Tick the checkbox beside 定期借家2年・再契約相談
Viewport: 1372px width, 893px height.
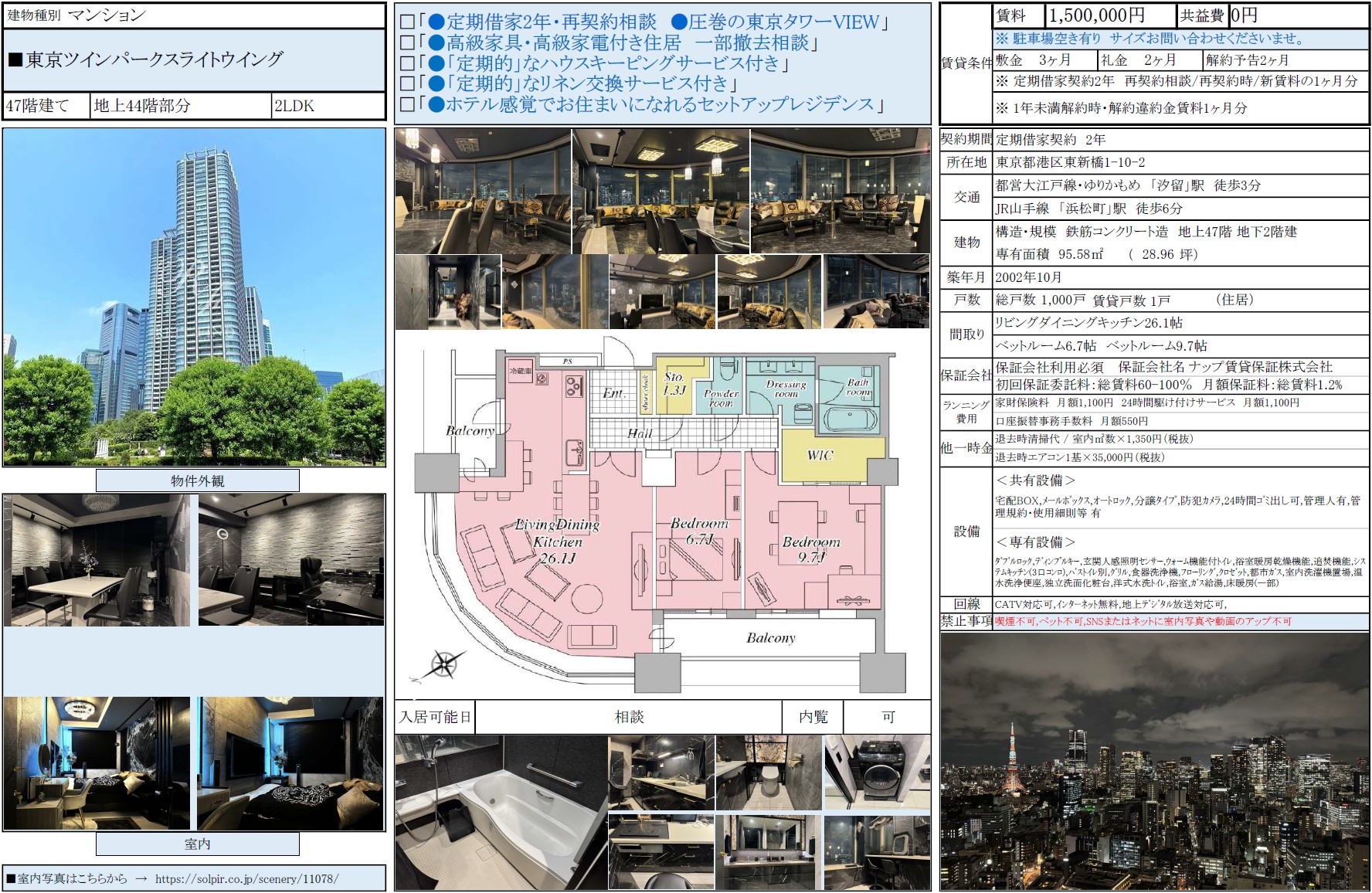click(407, 22)
